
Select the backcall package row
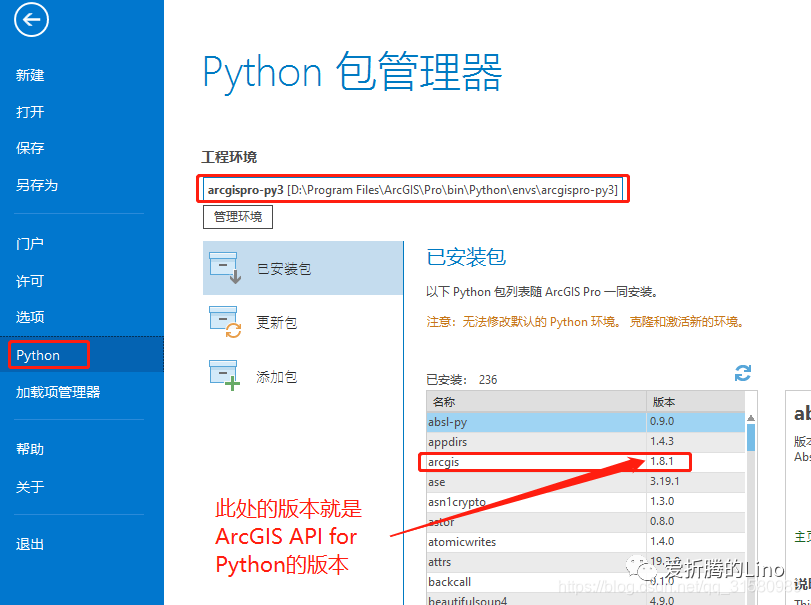coord(585,582)
